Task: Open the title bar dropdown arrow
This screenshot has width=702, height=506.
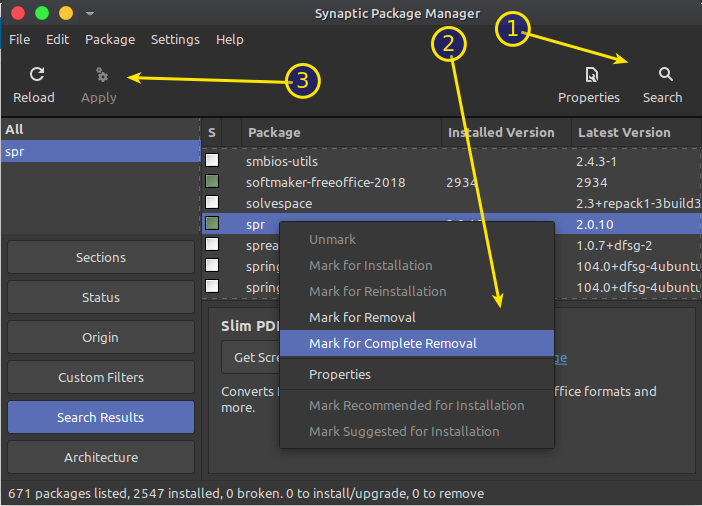Action: tap(90, 13)
